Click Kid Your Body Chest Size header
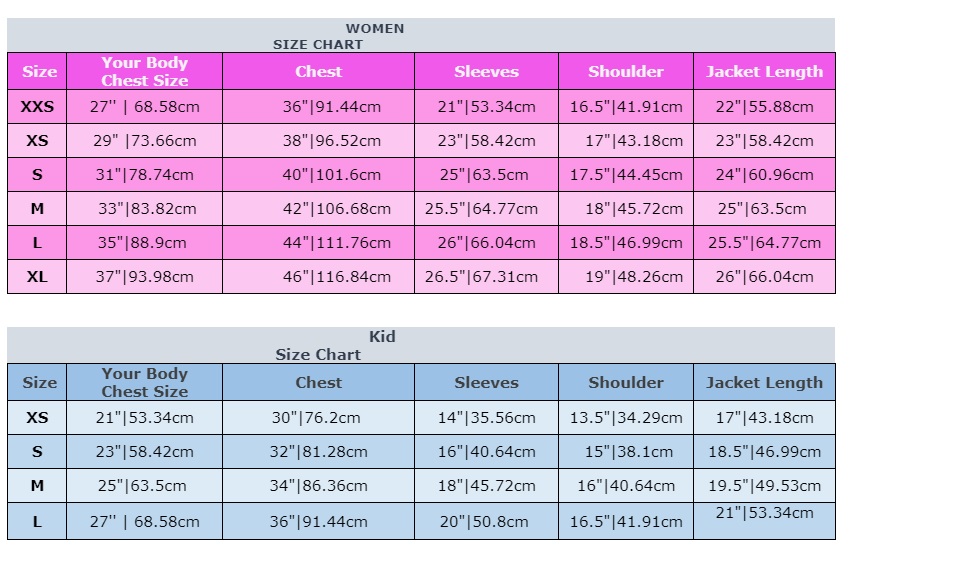Viewport: 975px width, 564px height. tap(144, 382)
